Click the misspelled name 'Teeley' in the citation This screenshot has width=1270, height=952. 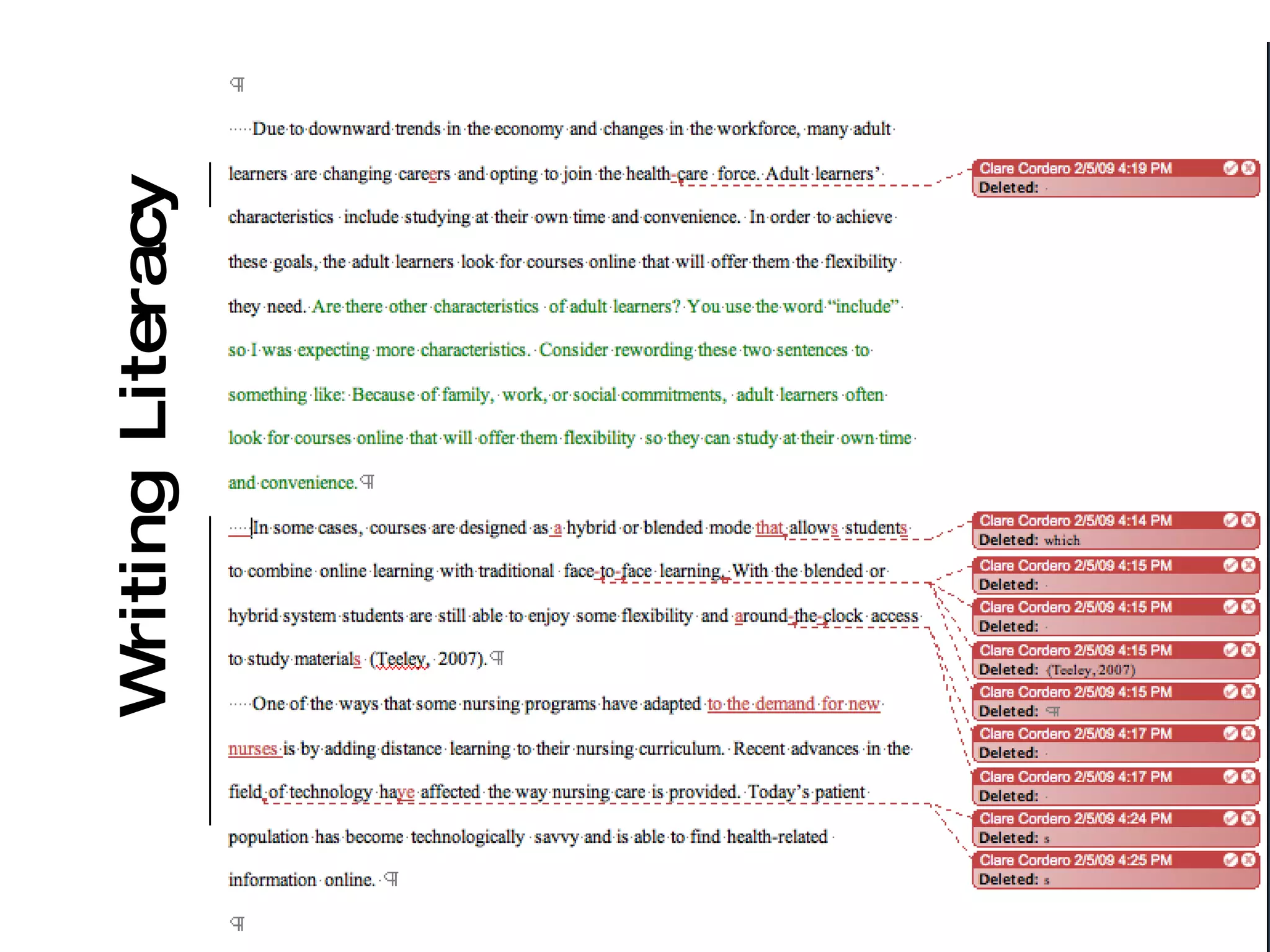pos(401,659)
